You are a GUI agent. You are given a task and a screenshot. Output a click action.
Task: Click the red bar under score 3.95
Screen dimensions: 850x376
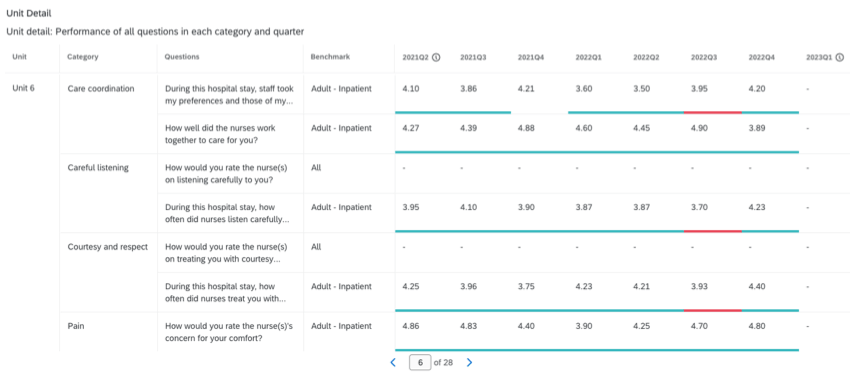(x=712, y=112)
